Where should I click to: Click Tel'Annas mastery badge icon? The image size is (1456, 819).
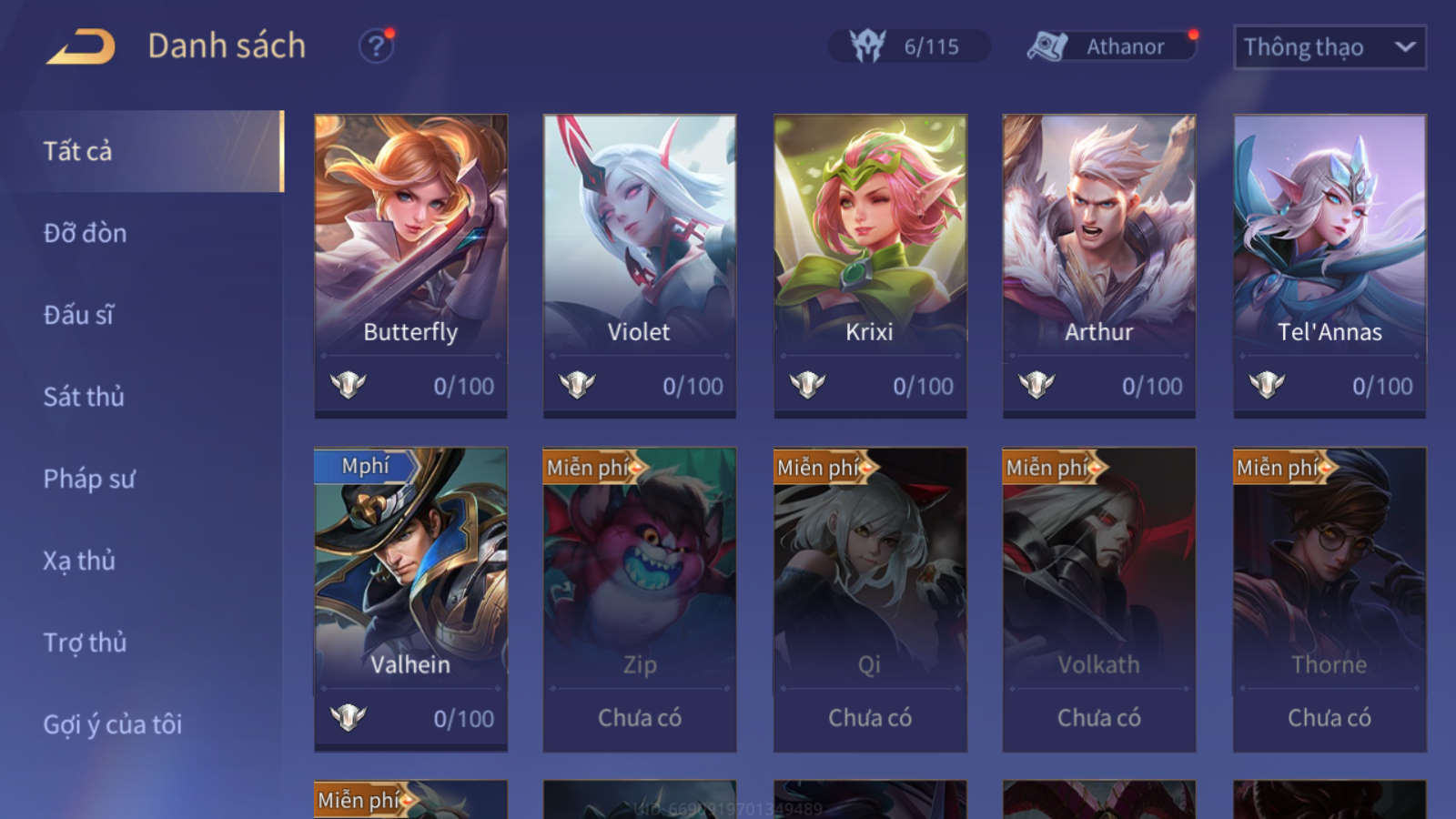tap(1267, 385)
